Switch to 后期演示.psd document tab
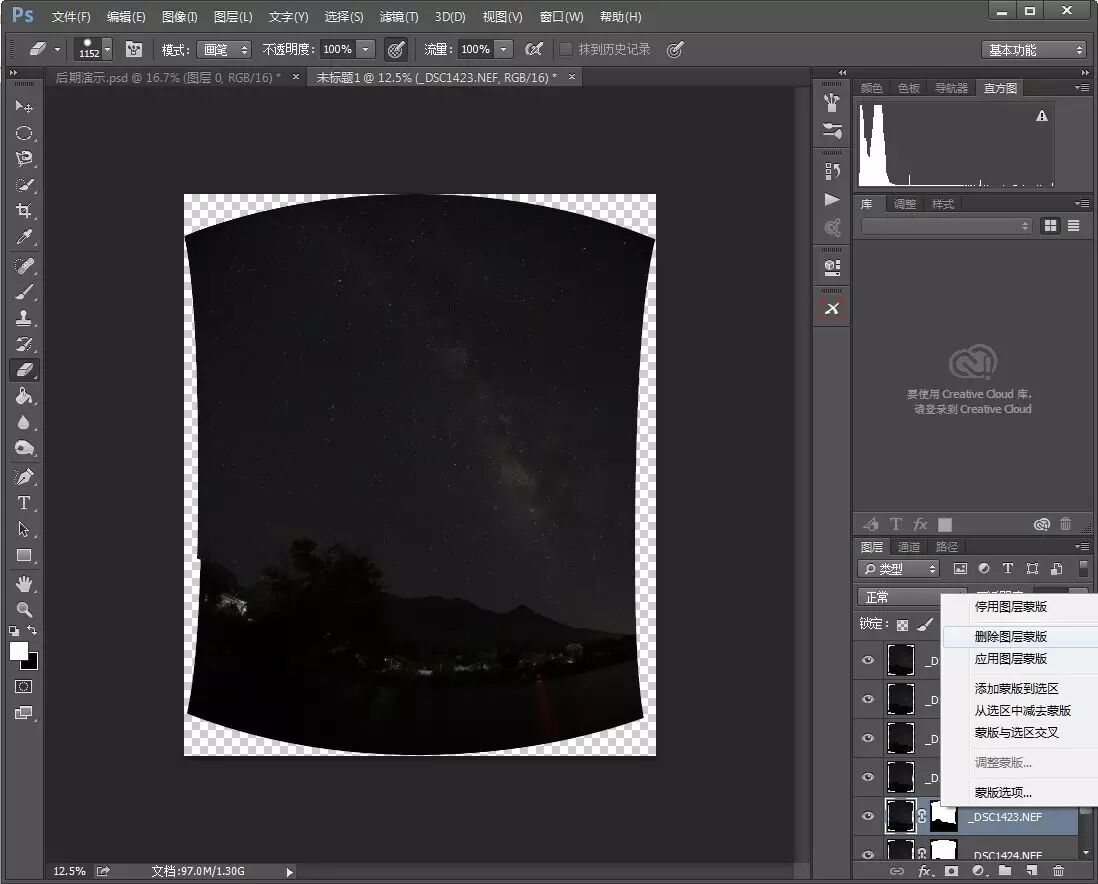 click(168, 77)
